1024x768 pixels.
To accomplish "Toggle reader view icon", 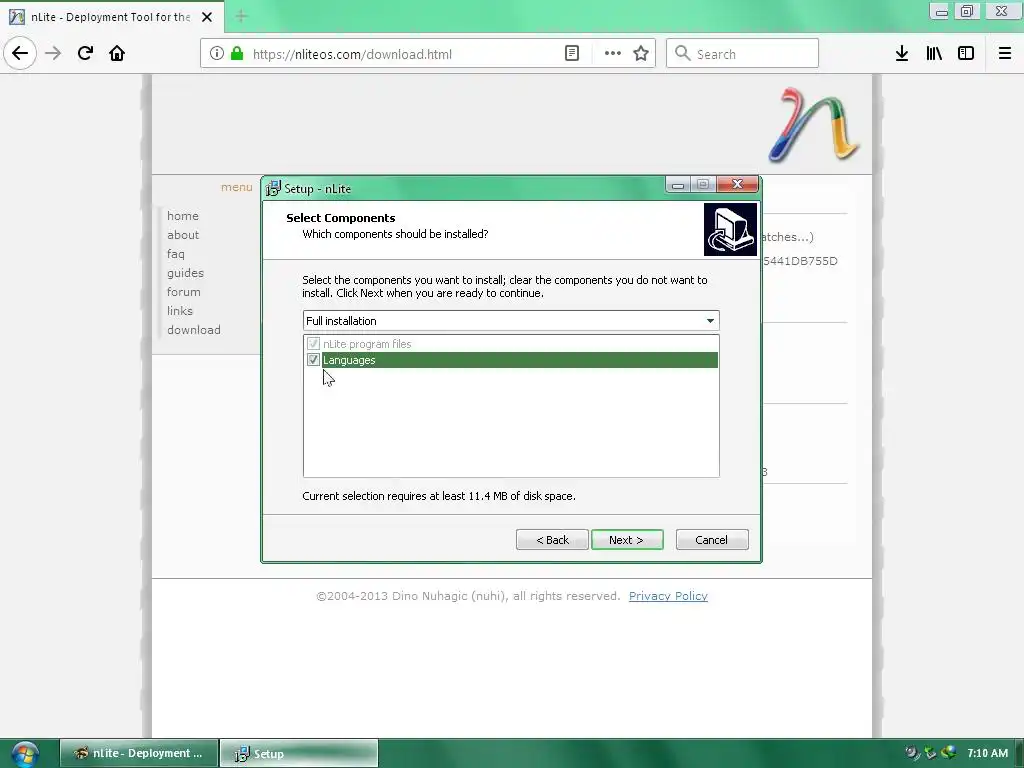I will 571,54.
